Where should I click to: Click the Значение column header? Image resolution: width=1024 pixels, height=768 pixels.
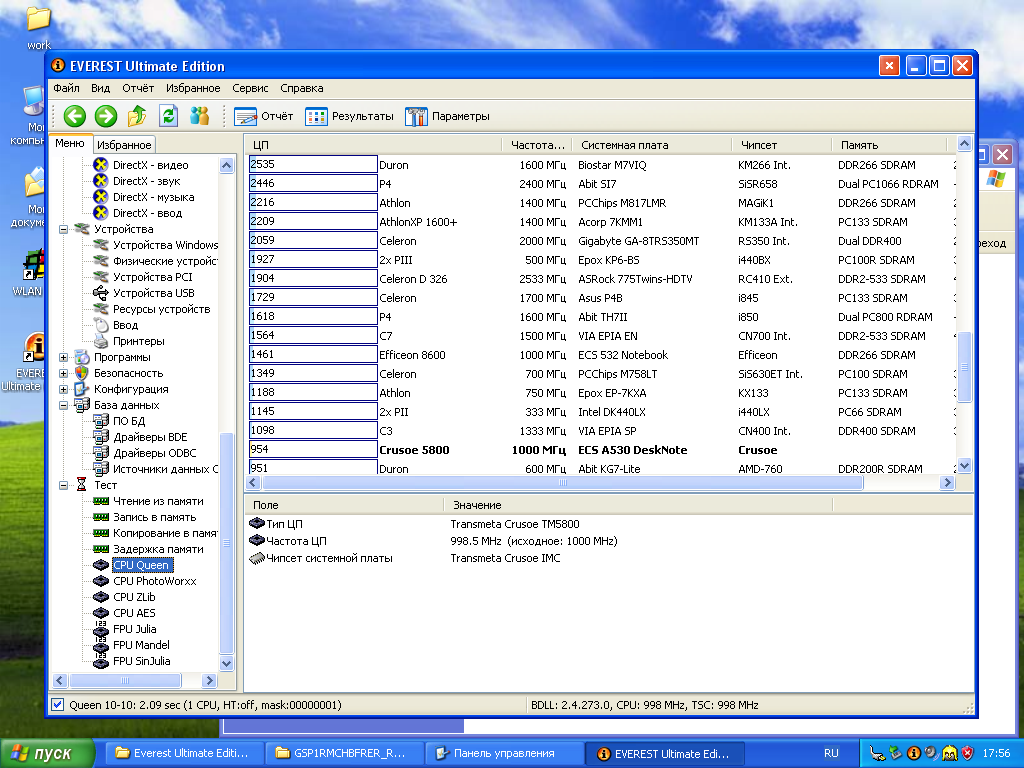point(638,505)
